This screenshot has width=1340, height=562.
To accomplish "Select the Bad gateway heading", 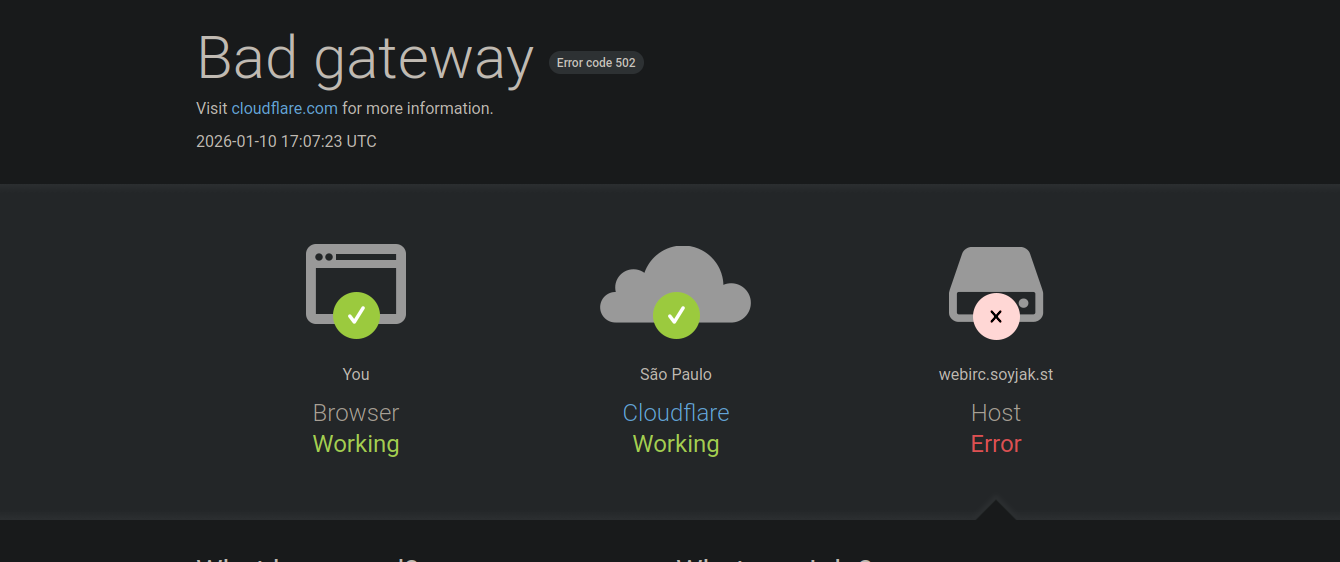I will (x=365, y=58).
